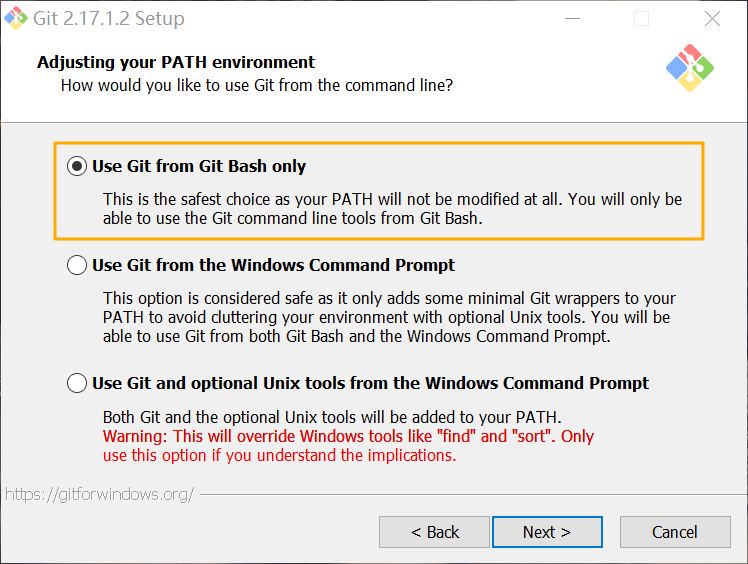
Task: Click the optional Unix tools option label
Action: tap(370, 383)
